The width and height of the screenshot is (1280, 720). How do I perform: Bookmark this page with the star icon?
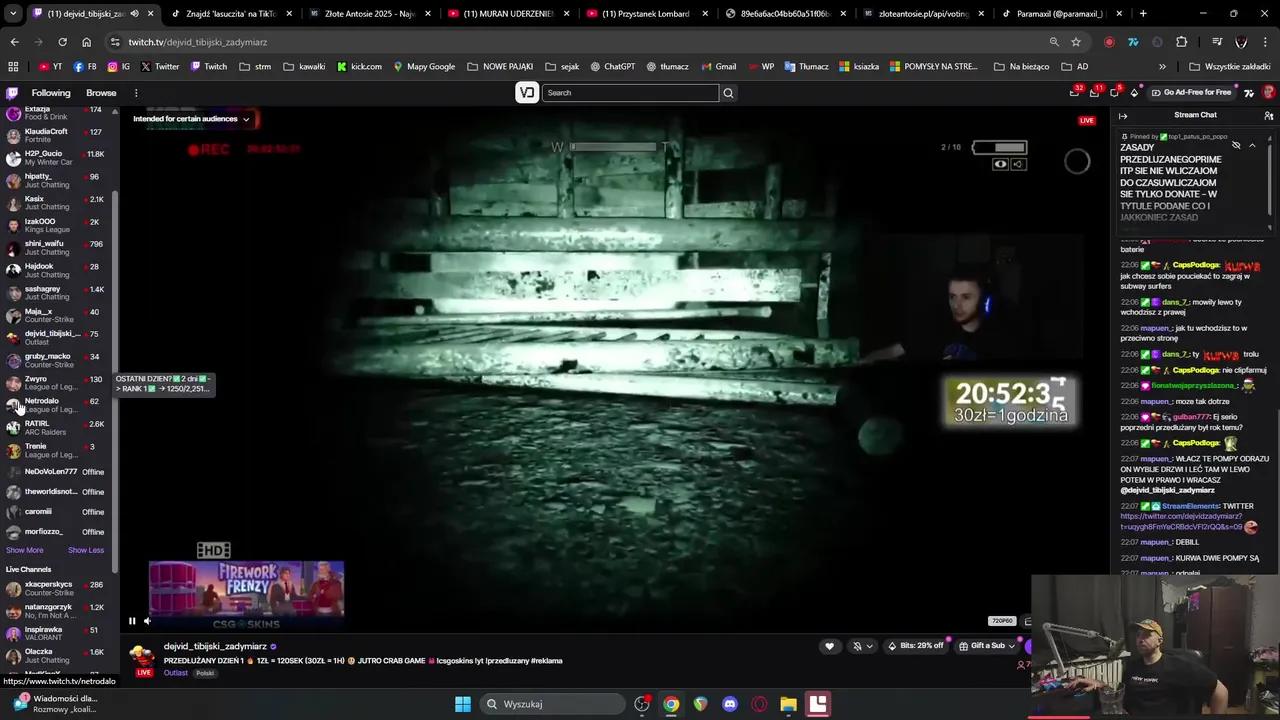1076,42
